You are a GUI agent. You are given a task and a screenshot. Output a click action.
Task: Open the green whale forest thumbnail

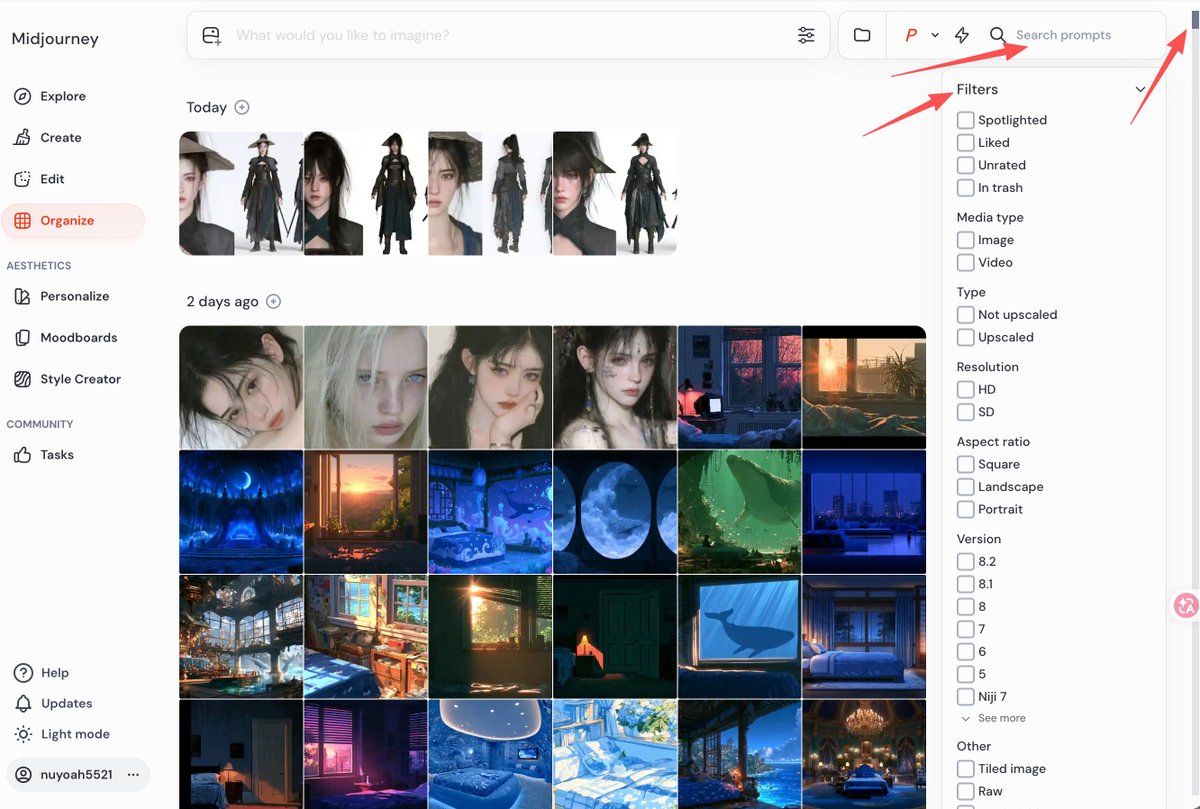tap(740, 511)
